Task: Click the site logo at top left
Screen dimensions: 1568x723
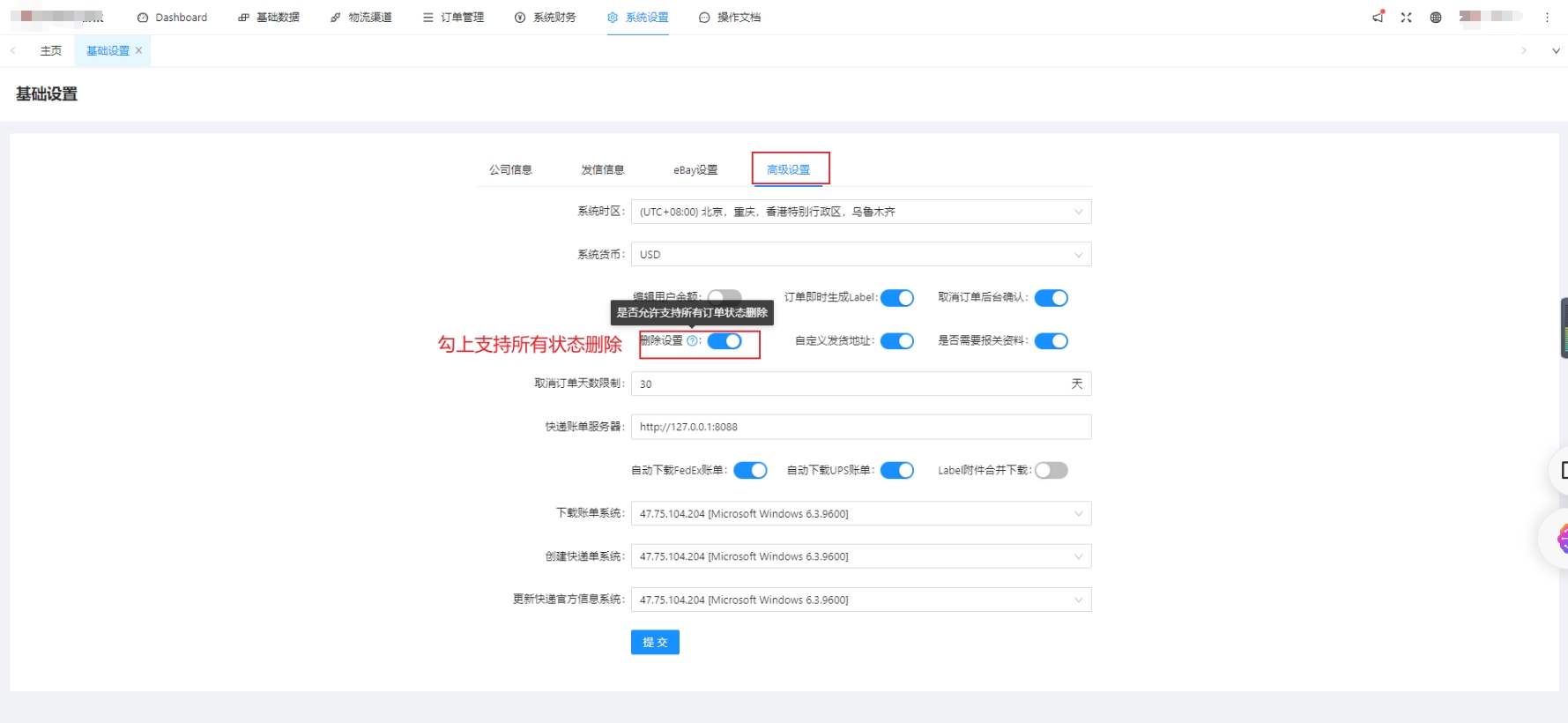Action: 57,17
